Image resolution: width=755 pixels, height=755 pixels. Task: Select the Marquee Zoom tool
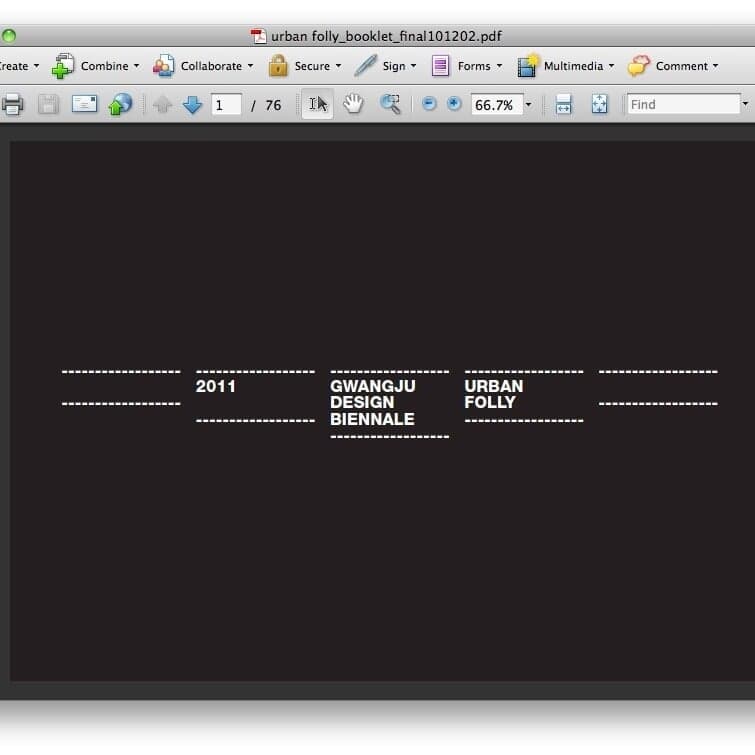390,104
